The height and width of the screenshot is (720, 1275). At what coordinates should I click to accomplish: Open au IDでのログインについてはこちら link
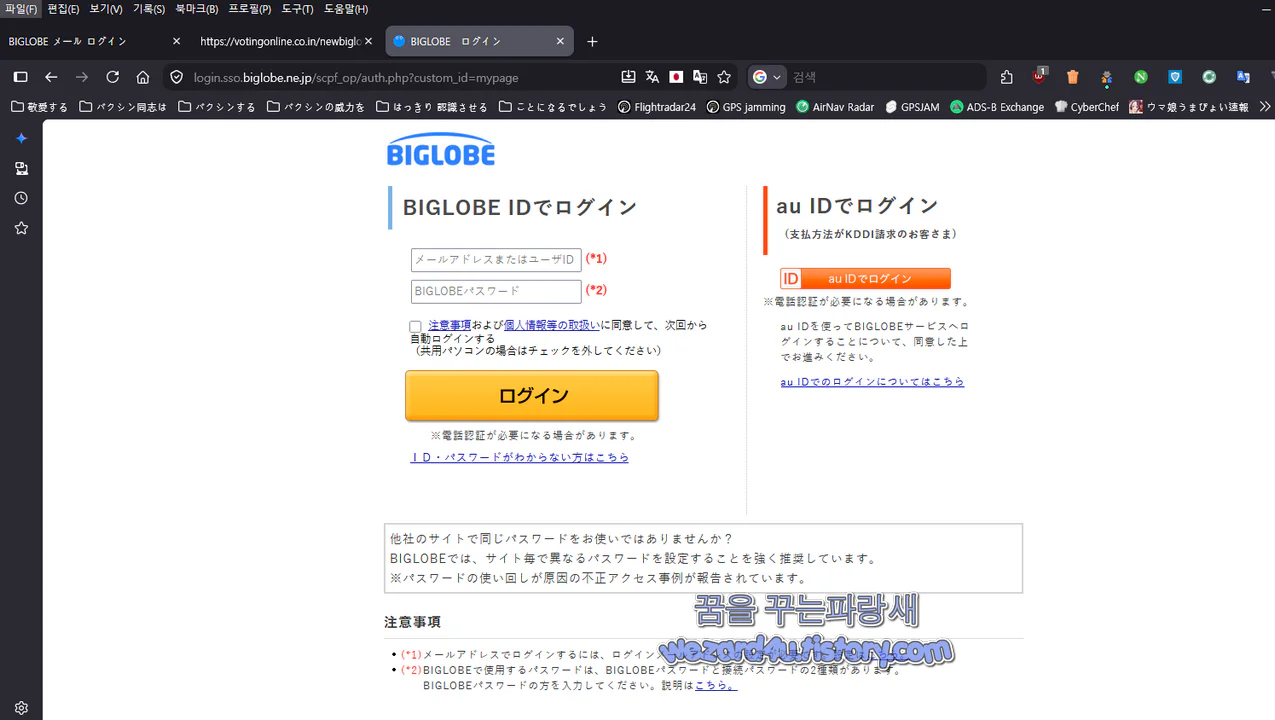click(872, 382)
